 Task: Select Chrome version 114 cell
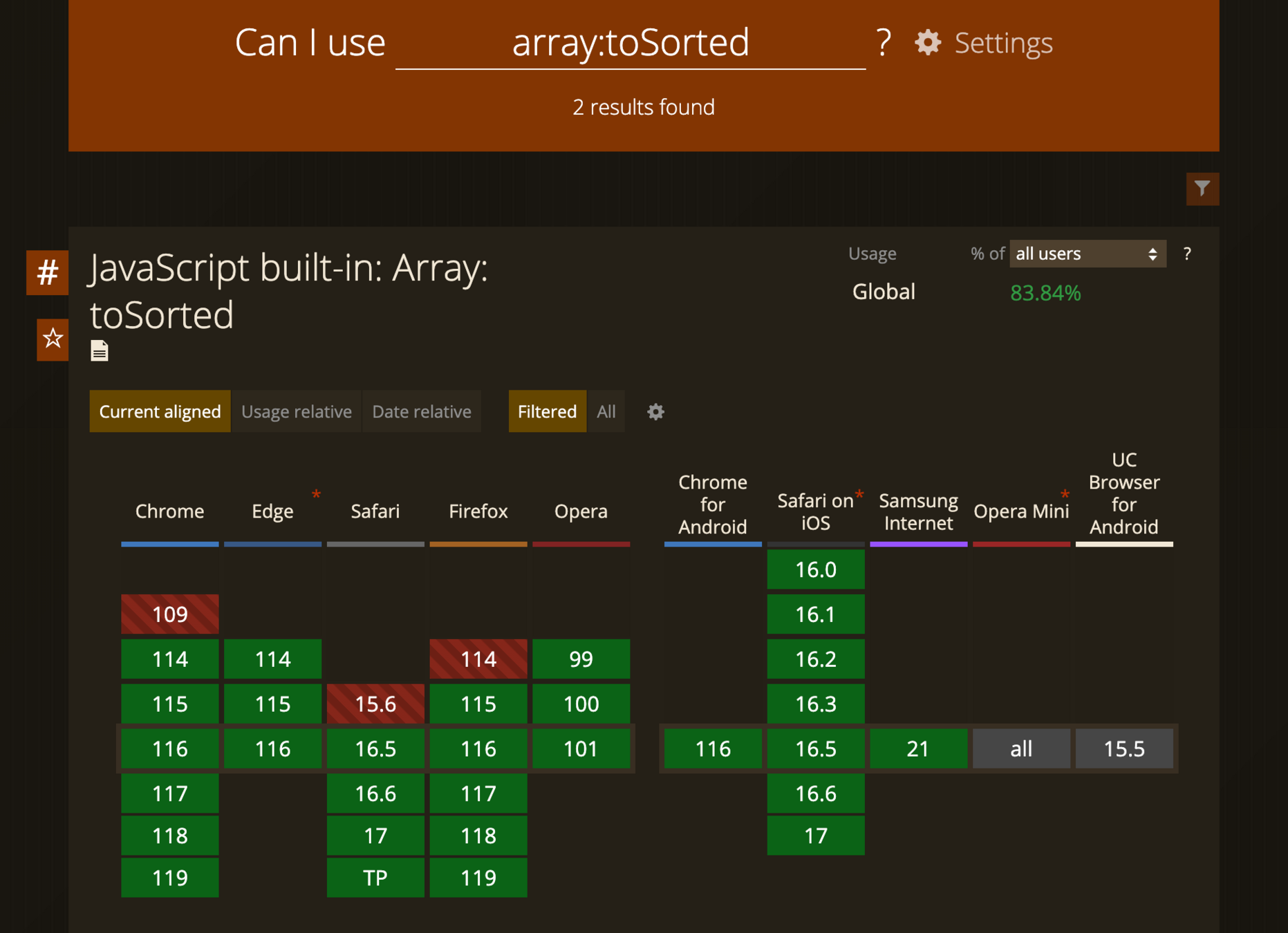170,659
